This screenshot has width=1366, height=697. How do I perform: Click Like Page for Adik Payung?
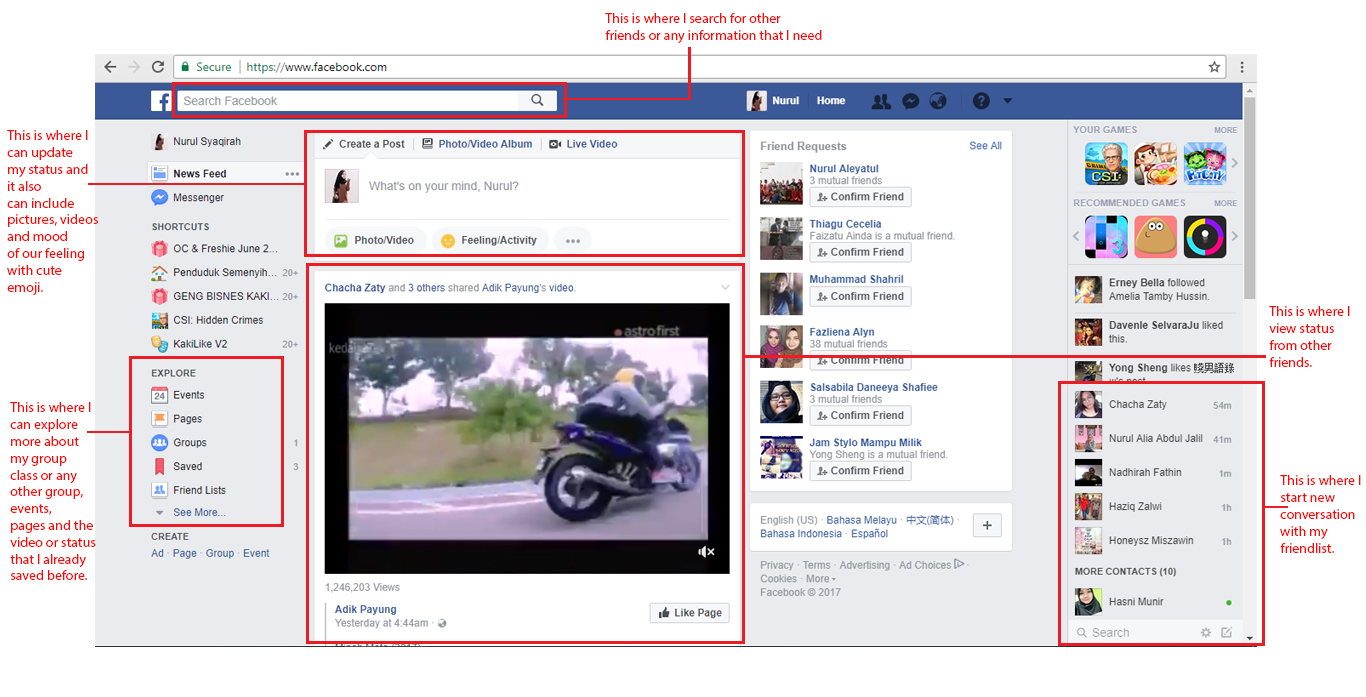(x=689, y=613)
